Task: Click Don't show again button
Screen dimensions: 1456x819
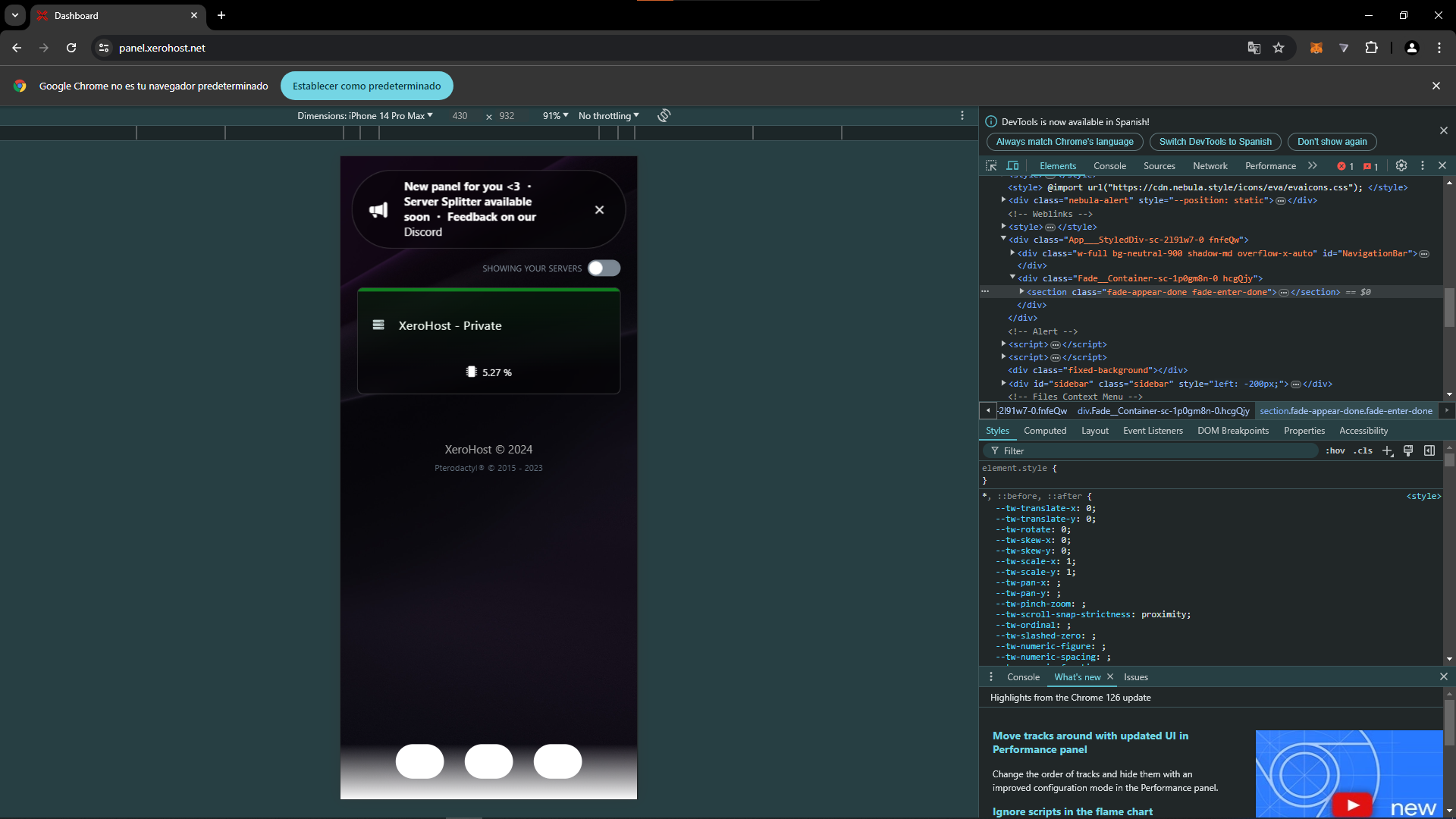Action: pyautogui.click(x=1332, y=142)
